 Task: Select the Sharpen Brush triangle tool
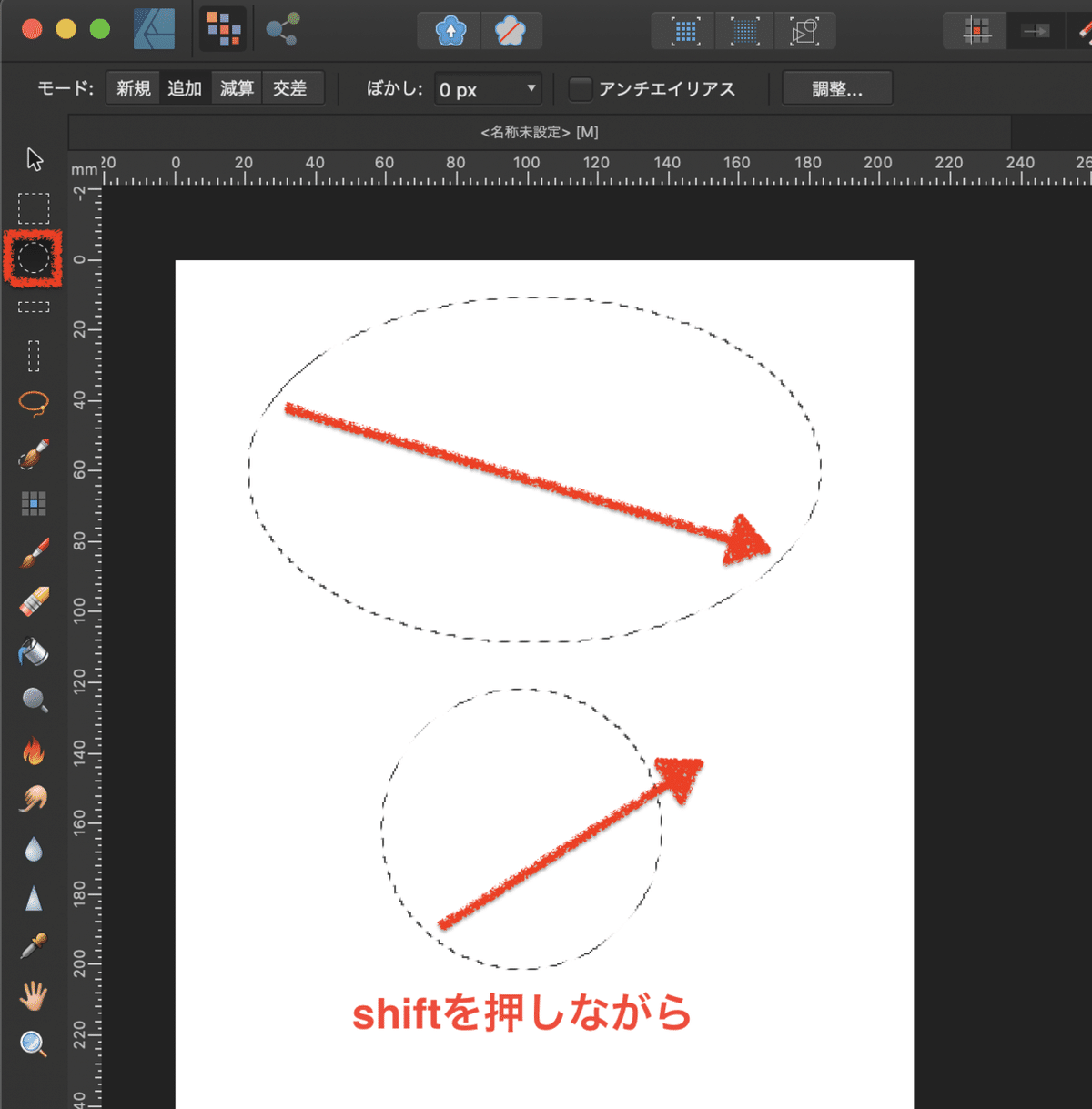34,898
